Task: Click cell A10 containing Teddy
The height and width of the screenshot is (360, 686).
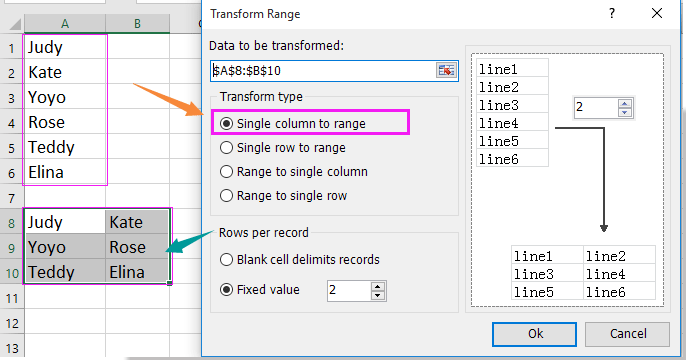Action: (65, 272)
